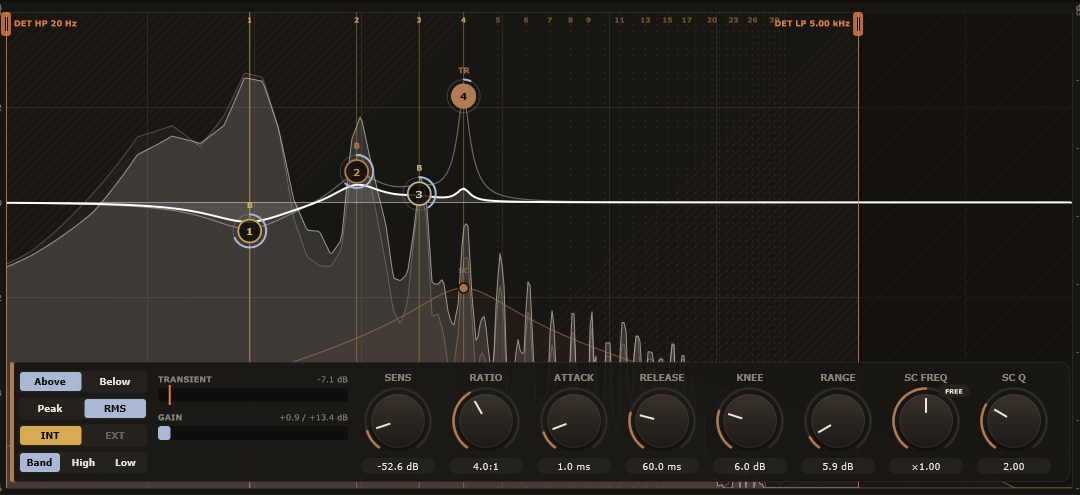Select inactive band marker 7 in ruler
The height and width of the screenshot is (495, 1080).
[x=550, y=20]
